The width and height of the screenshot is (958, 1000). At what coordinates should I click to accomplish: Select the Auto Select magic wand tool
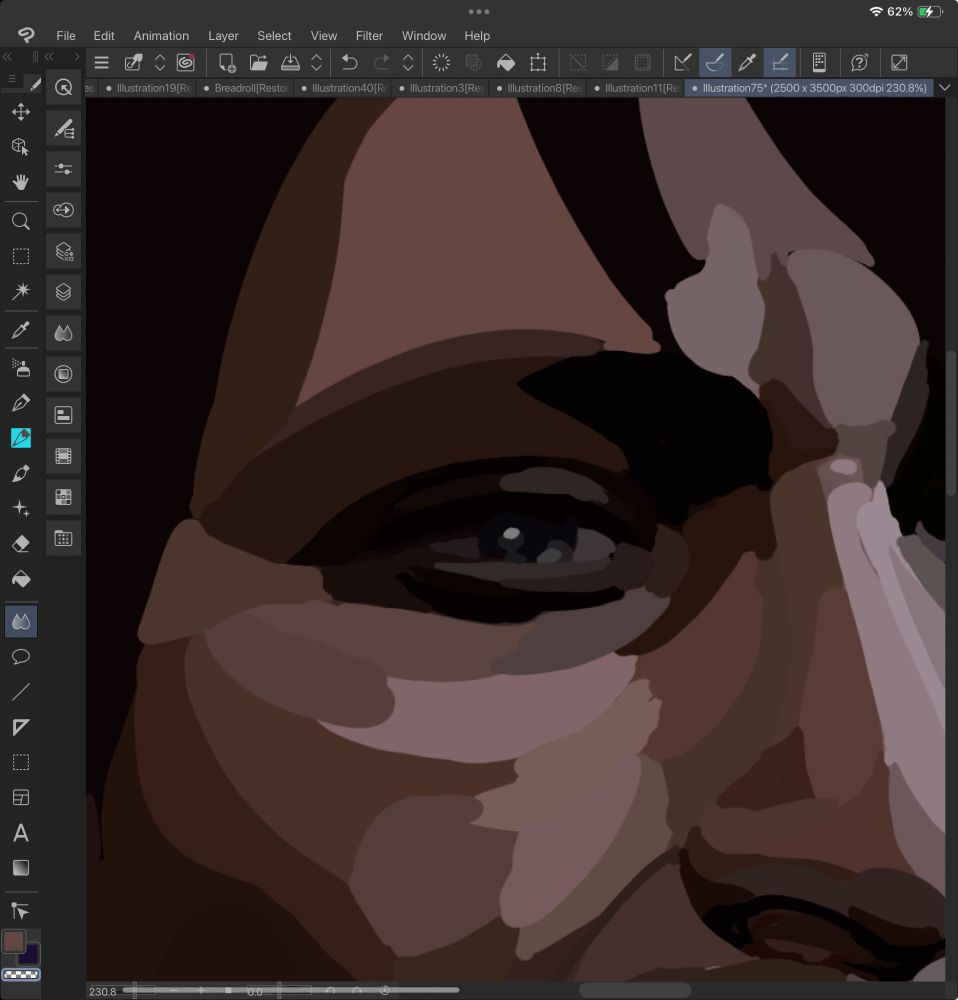pos(21,291)
